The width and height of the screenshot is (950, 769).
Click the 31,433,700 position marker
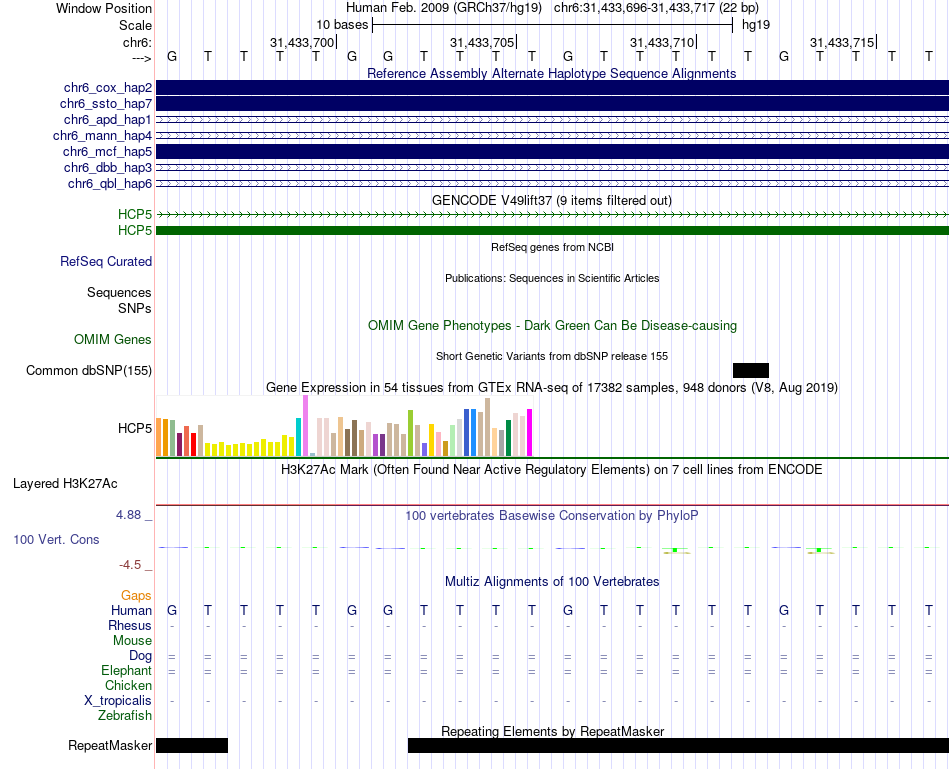click(x=302, y=43)
